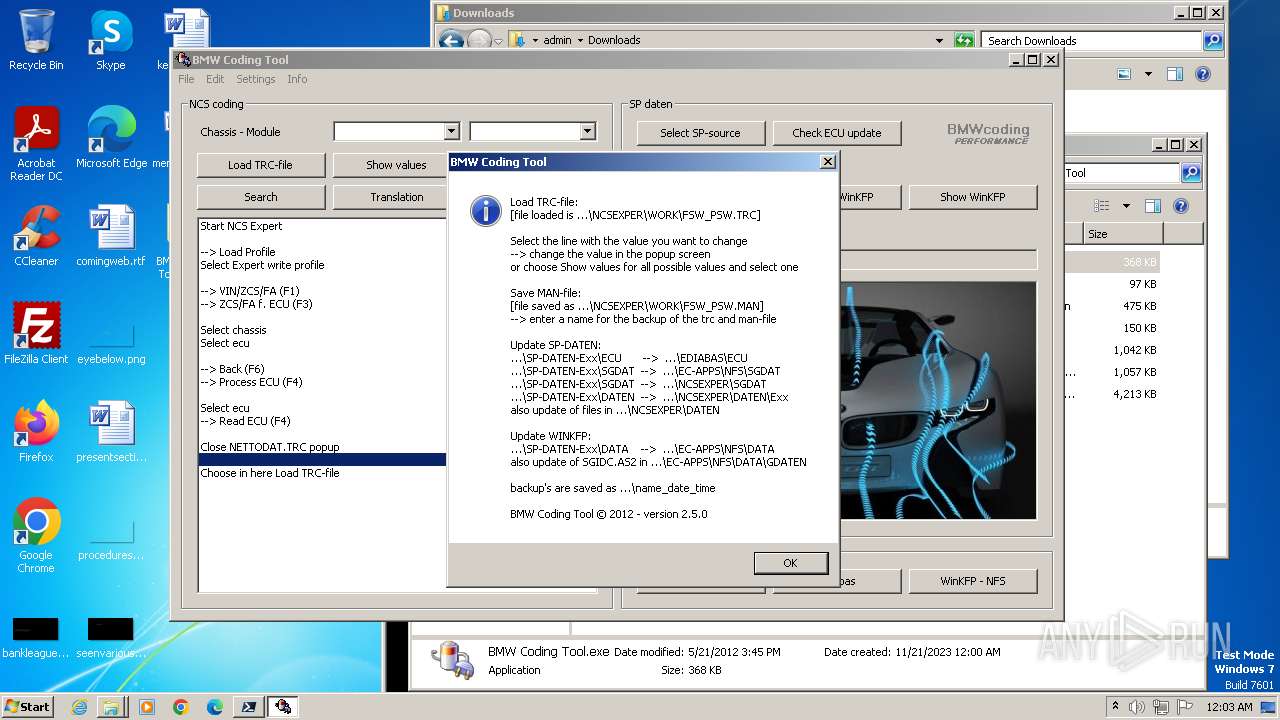Open the Edit menu in BMW Coding Tool

click(215, 79)
